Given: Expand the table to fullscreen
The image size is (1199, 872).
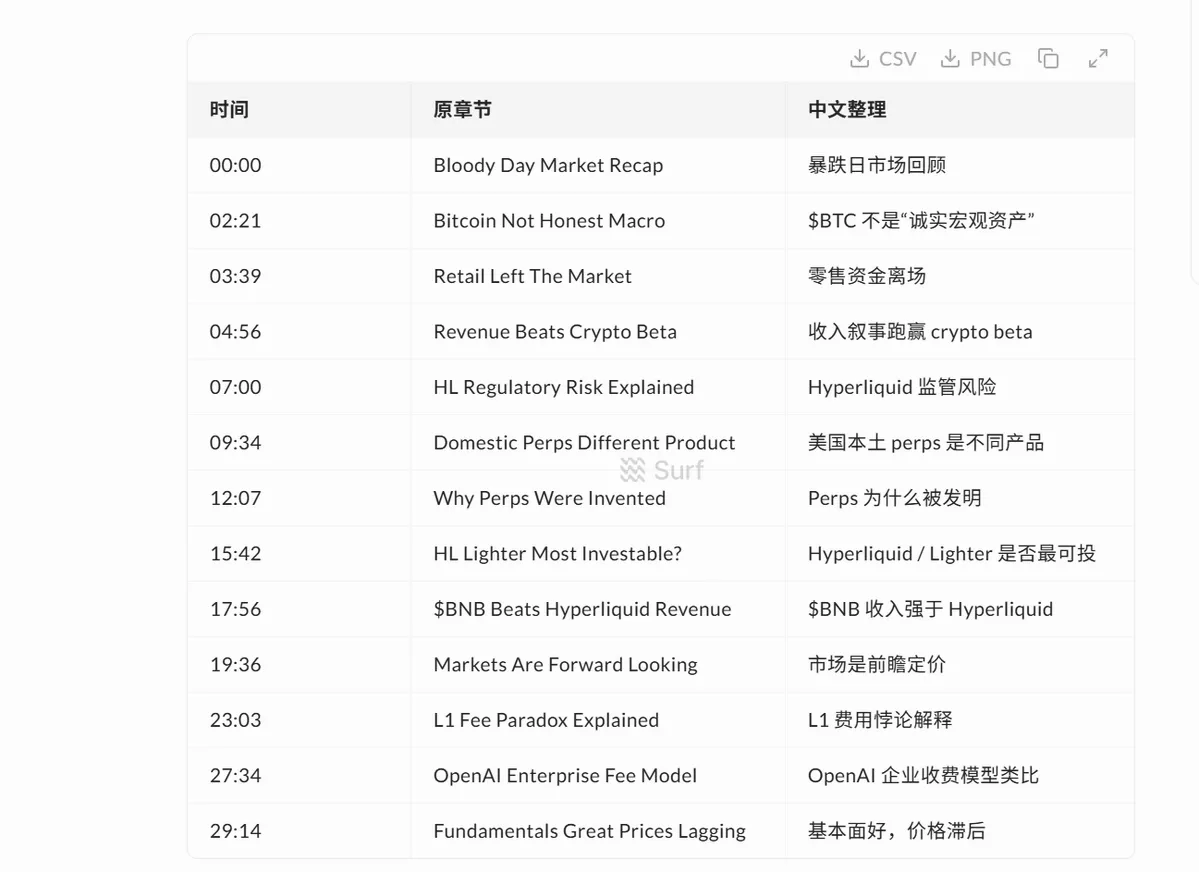Looking at the screenshot, I should point(1098,58).
